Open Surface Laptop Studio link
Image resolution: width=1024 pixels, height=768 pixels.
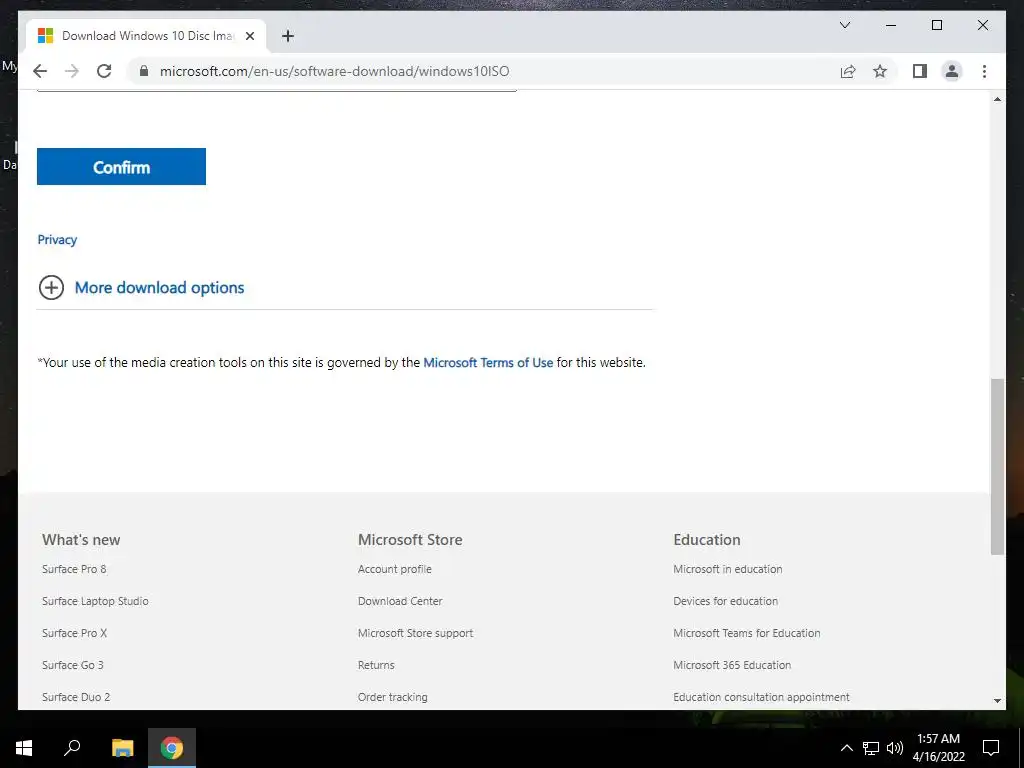pos(95,601)
